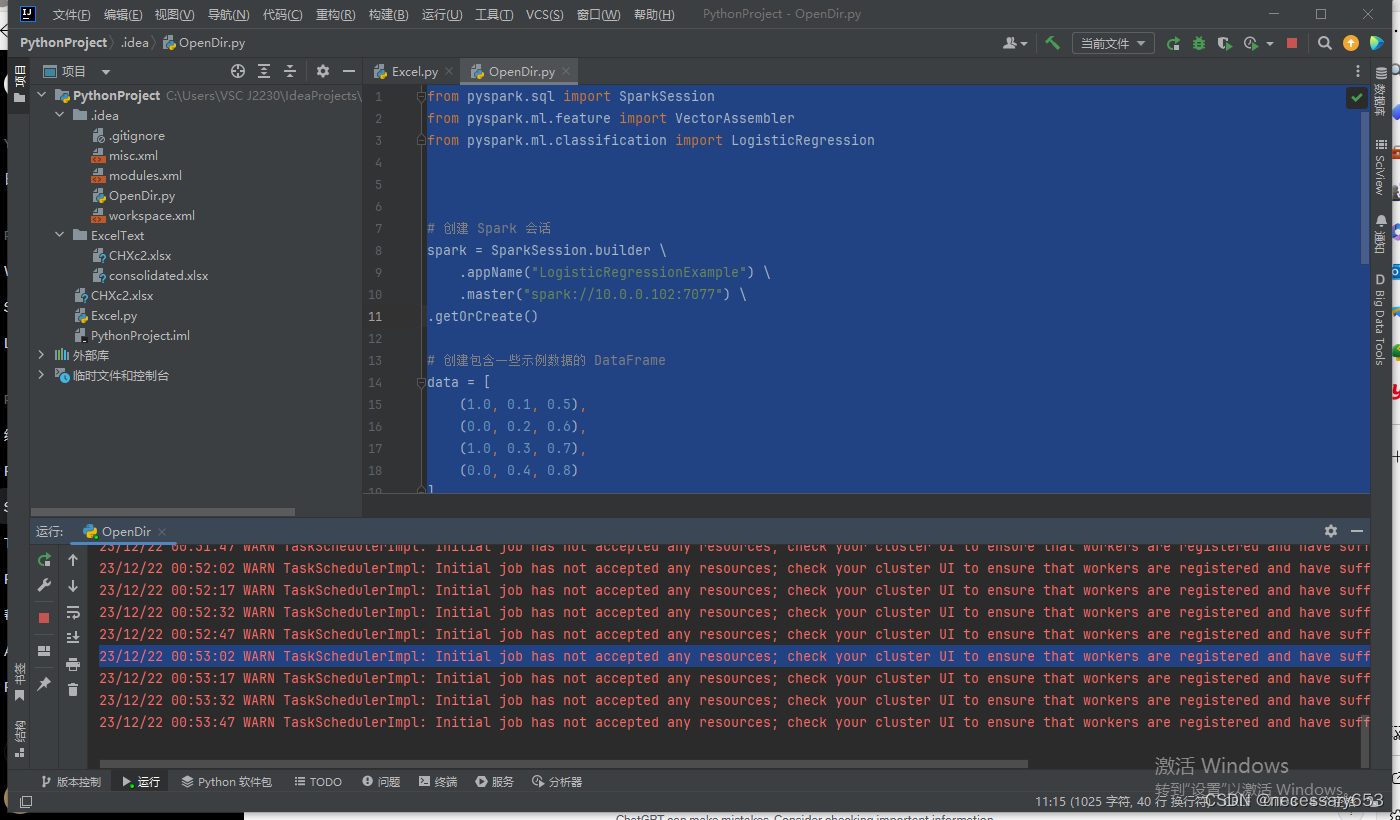The image size is (1400, 820).
Task: Click the Build hammer icon
Action: pos(1052,43)
